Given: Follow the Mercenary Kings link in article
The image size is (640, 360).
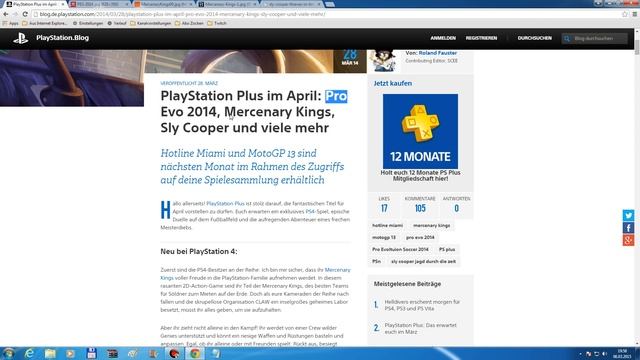Looking at the screenshot, I should (x=256, y=273).
